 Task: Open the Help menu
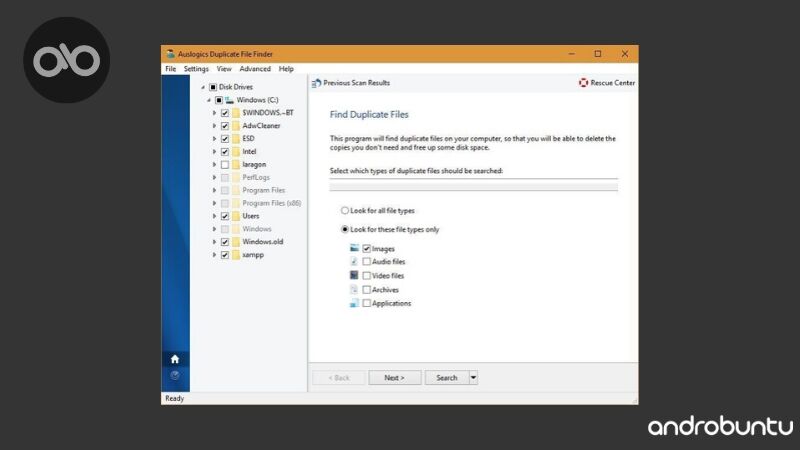click(x=286, y=68)
